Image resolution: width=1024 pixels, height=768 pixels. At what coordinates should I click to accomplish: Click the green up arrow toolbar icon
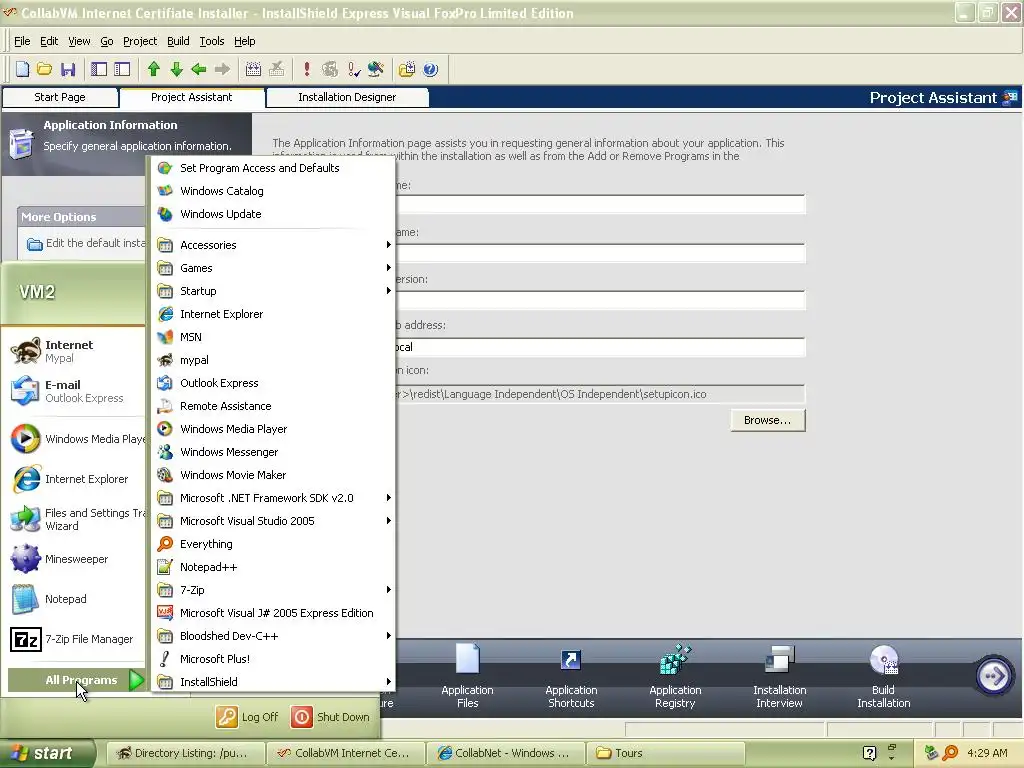154,69
